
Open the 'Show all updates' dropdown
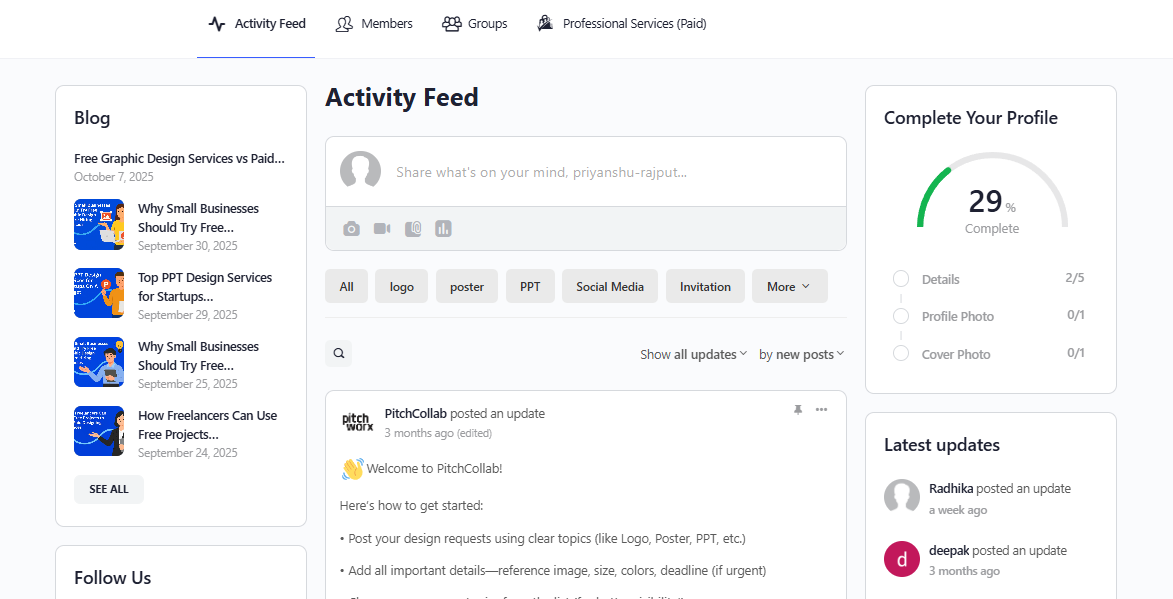693,353
